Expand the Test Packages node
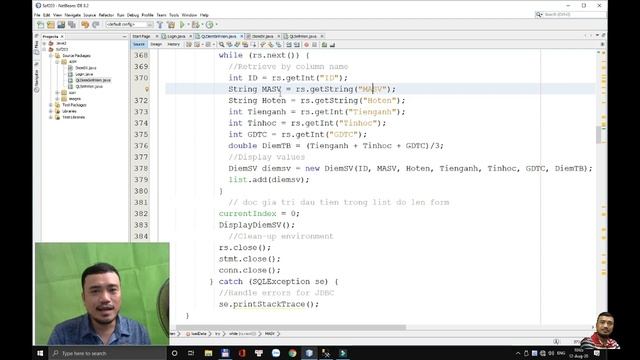This screenshot has width=640, height=360. (x=51, y=105)
